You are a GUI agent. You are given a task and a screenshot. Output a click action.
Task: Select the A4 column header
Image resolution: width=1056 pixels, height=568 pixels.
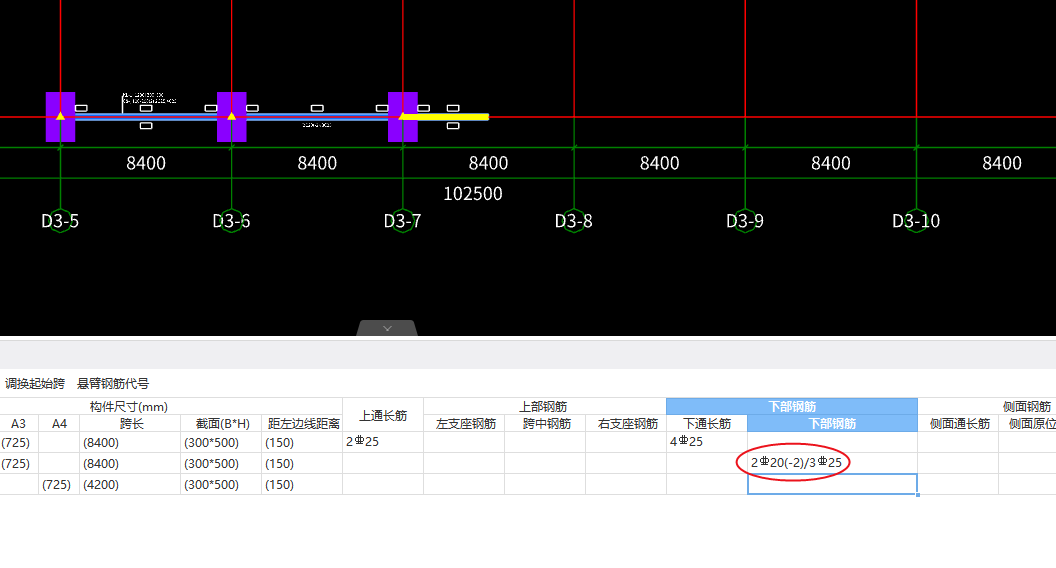59,423
